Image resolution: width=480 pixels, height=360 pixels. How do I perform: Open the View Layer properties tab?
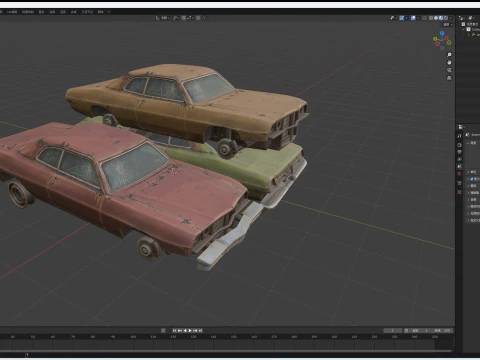459,159
